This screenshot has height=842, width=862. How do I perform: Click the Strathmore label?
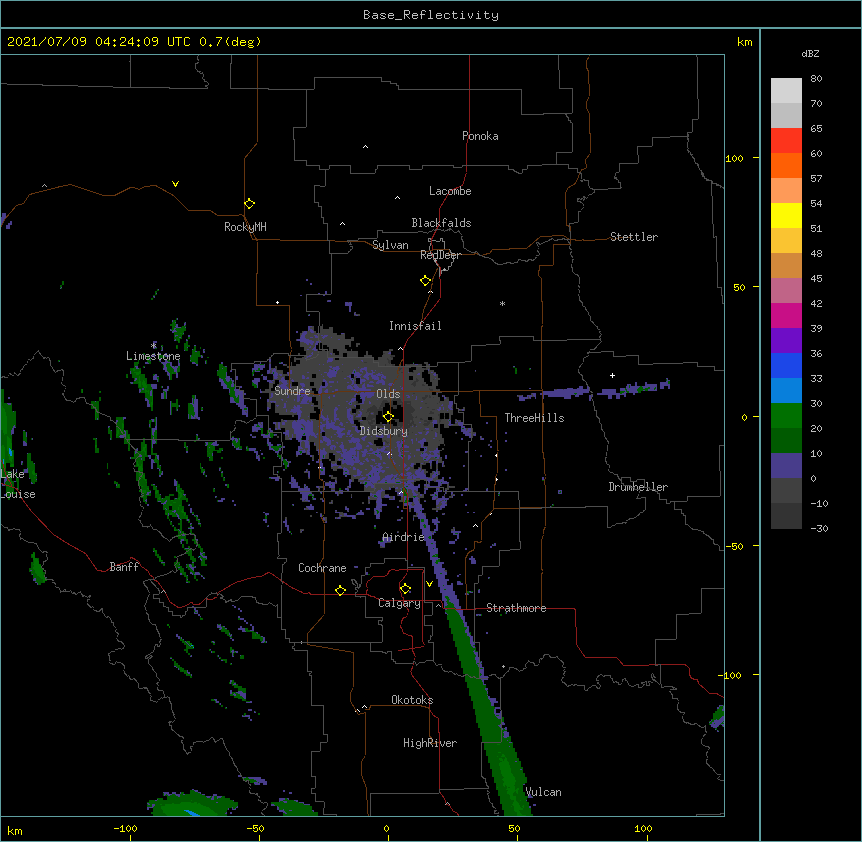point(516,608)
